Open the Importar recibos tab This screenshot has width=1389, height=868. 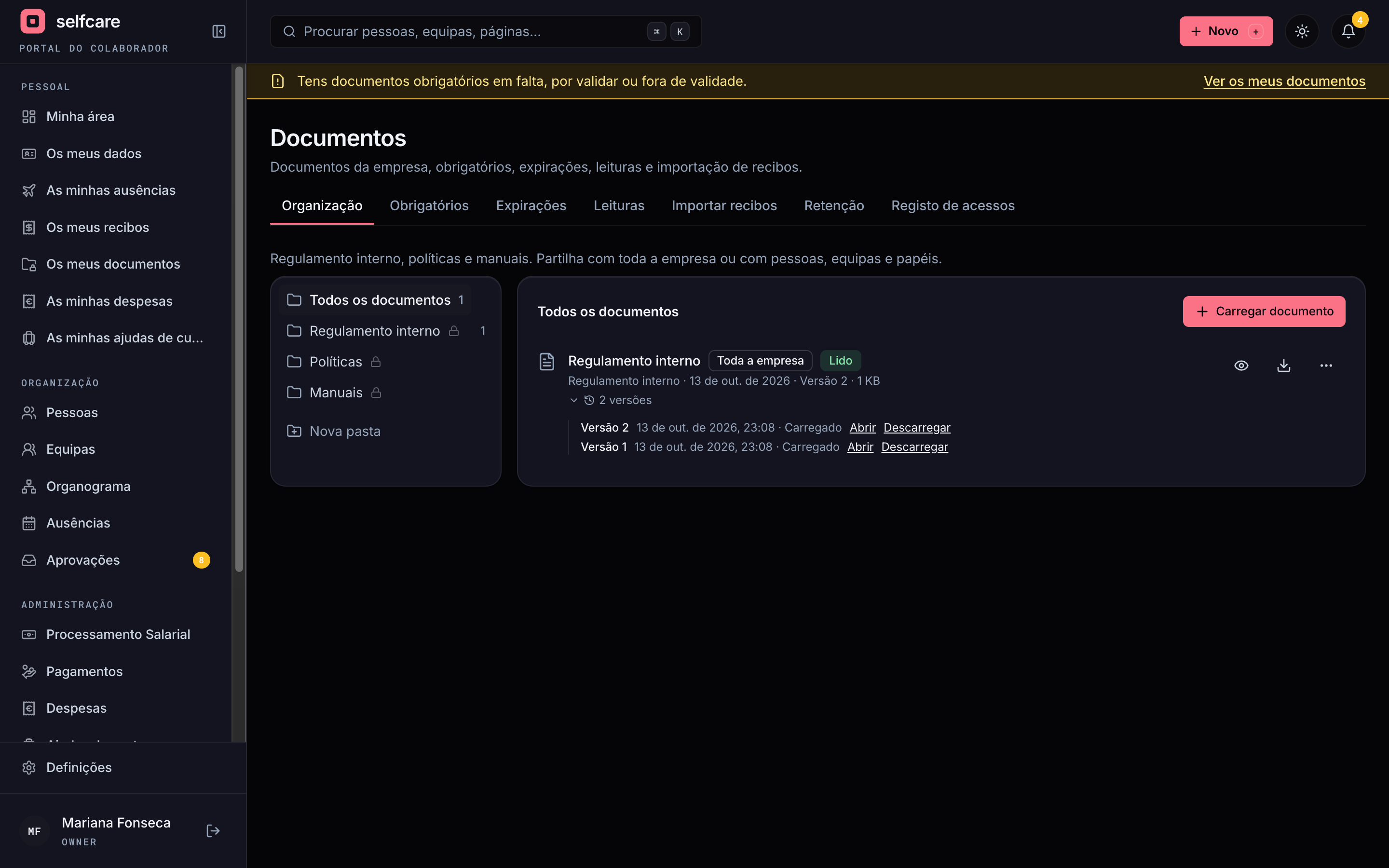724,205
